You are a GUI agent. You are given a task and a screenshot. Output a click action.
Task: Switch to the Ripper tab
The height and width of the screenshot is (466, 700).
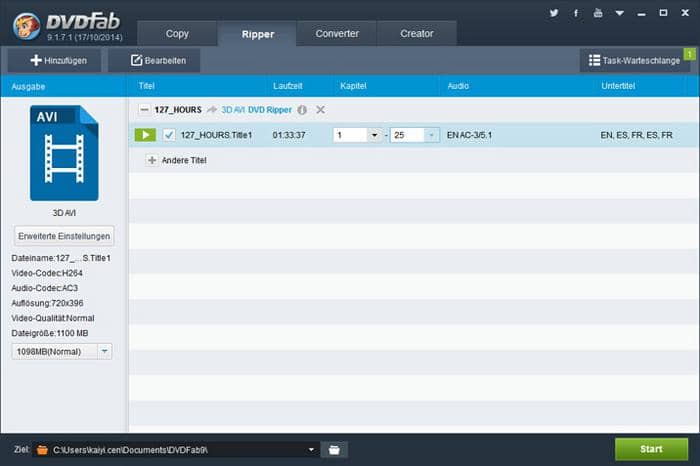pyautogui.click(x=258, y=34)
